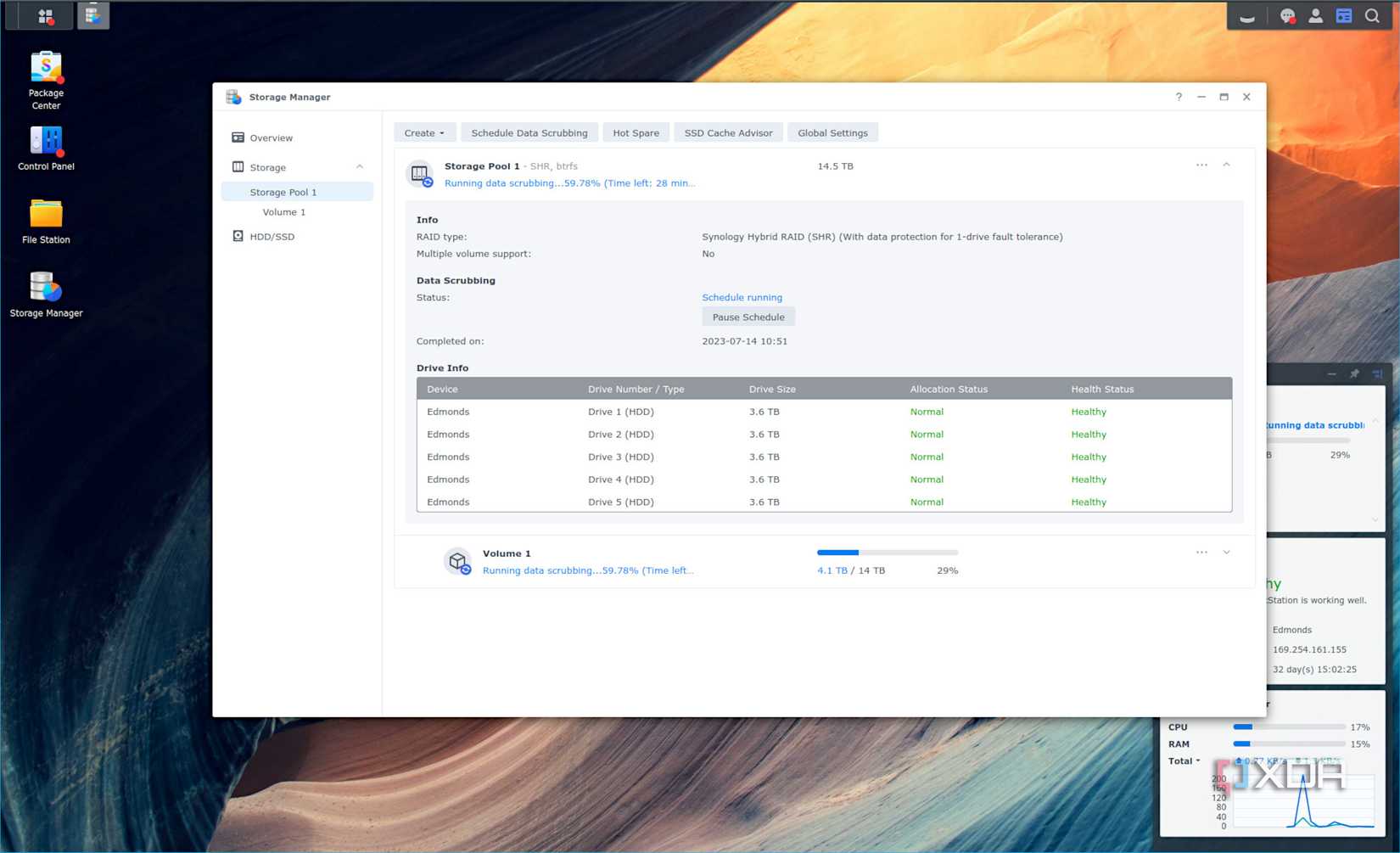Screen dimensions: 1400x853
Task: Open Storage Manager desktop shortcut
Action: pyautogui.click(x=46, y=294)
